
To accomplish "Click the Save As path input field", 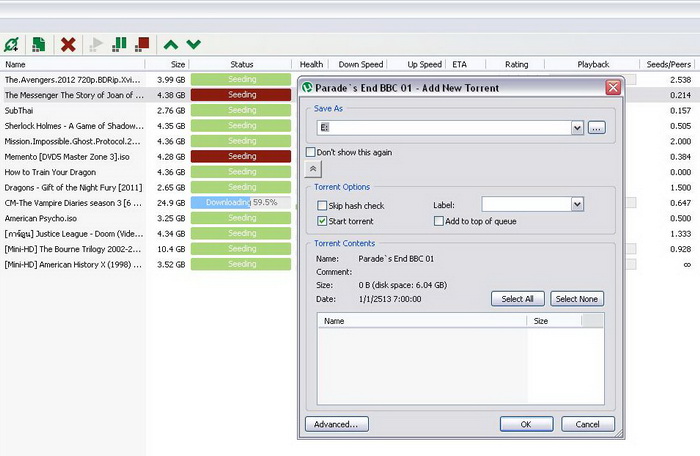I will 444,128.
